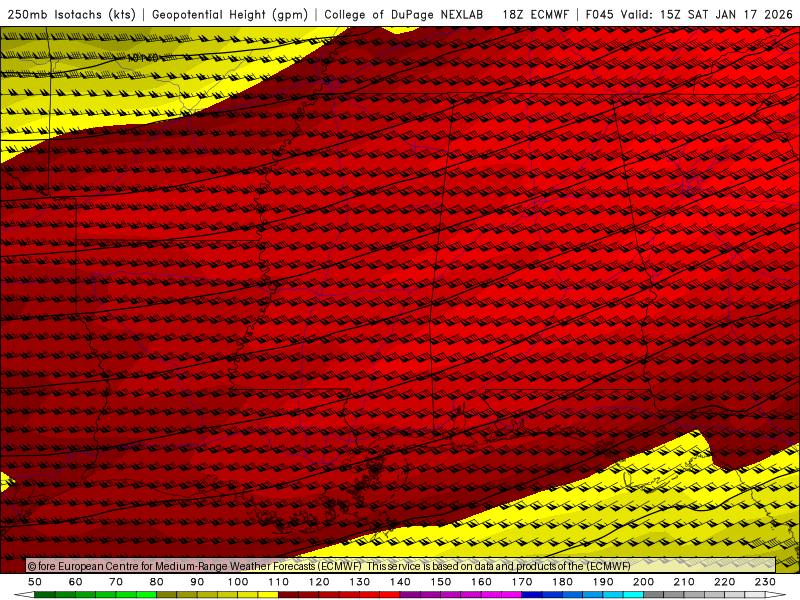Image resolution: width=800 pixels, height=600 pixels.
Task: Click the "Geopotential Height (gpm)" header label
Action: pyautogui.click(x=230, y=14)
